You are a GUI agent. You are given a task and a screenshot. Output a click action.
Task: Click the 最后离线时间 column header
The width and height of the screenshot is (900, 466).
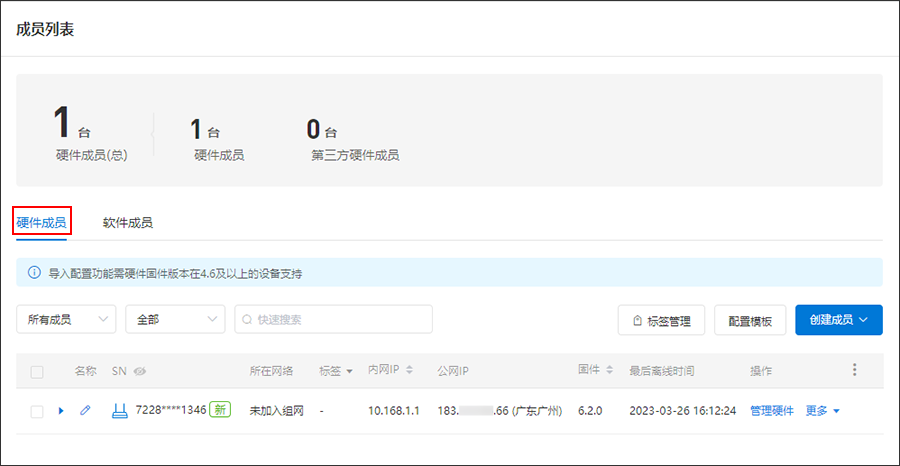(x=662, y=371)
